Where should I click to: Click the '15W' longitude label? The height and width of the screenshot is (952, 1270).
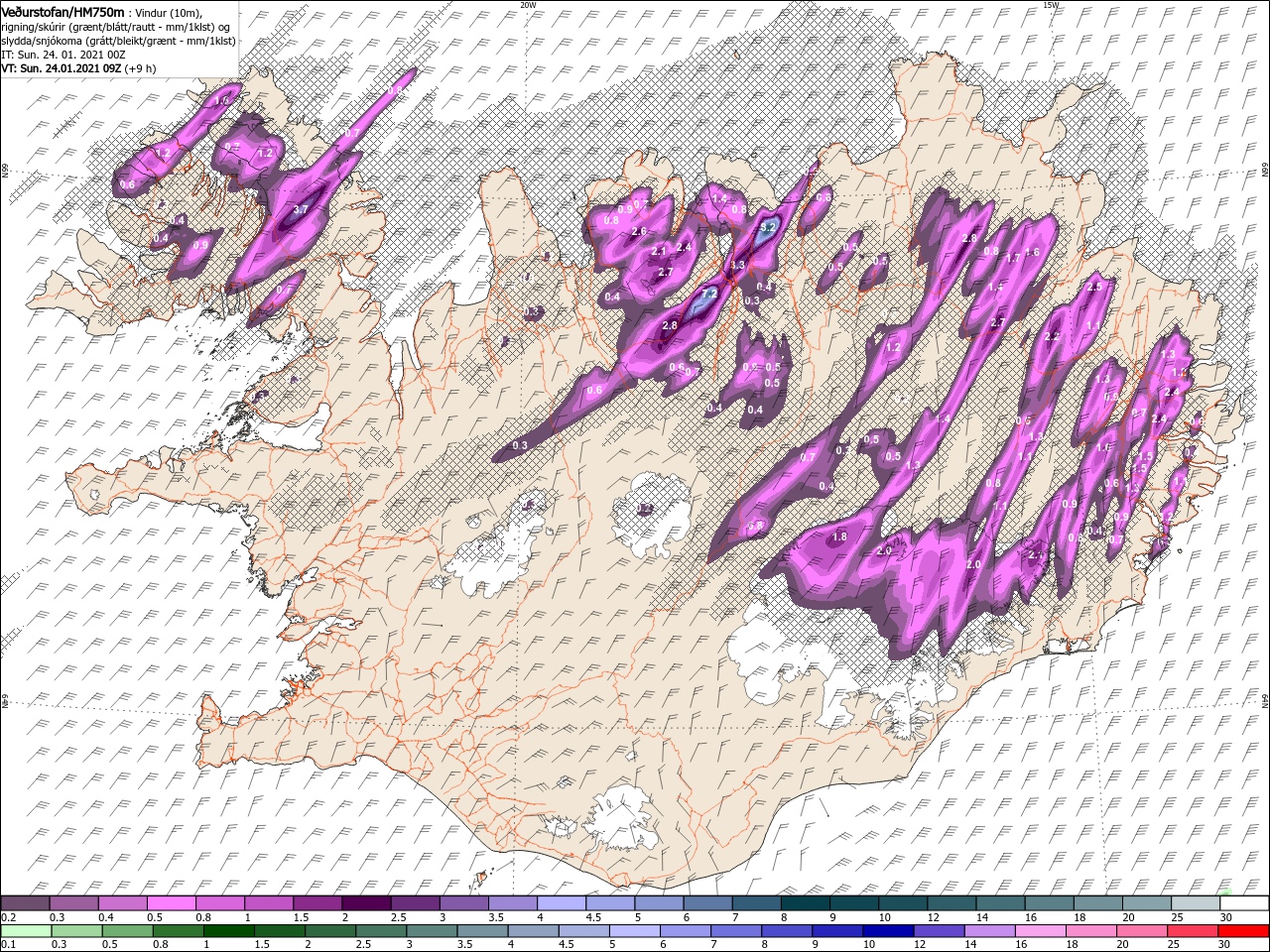click(x=1051, y=5)
